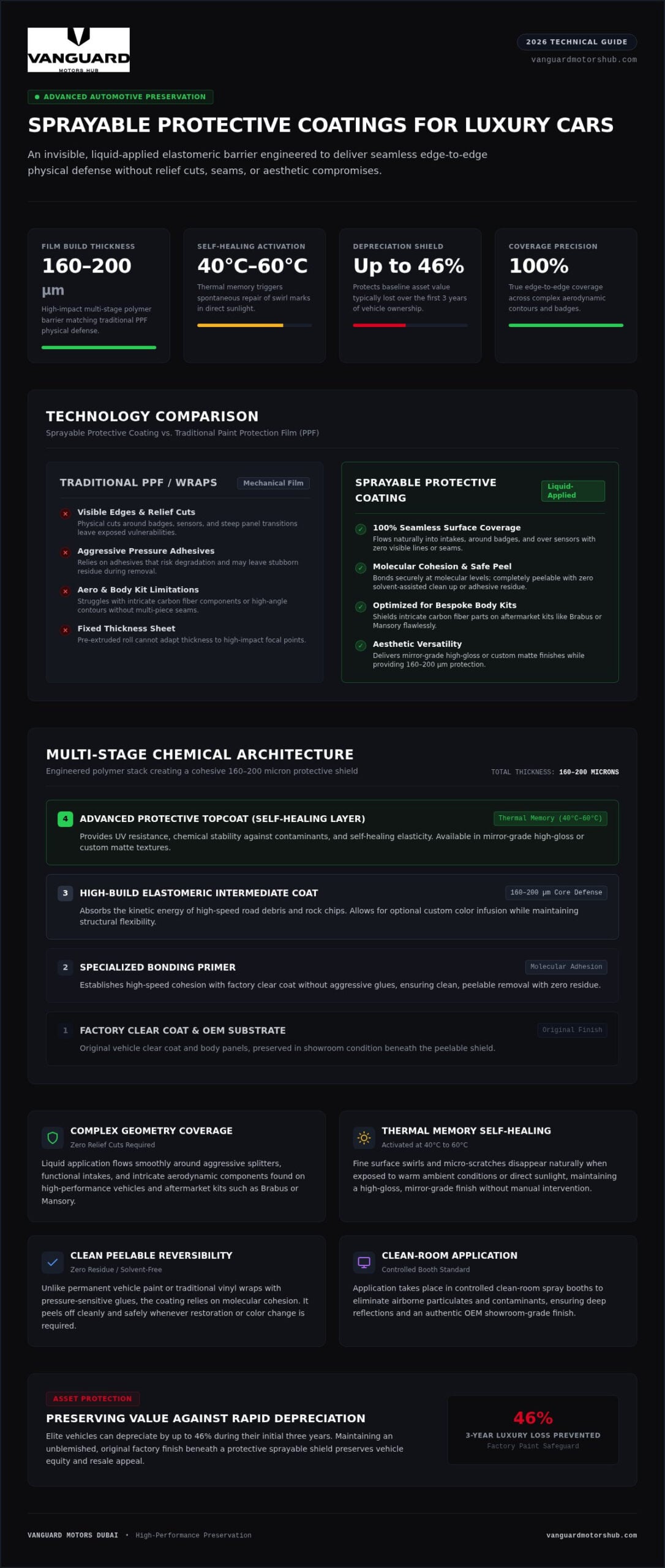Click the shield icon beside Complex Geometry Coverage
Screen dimensions: 665x1568
click(x=53, y=1137)
